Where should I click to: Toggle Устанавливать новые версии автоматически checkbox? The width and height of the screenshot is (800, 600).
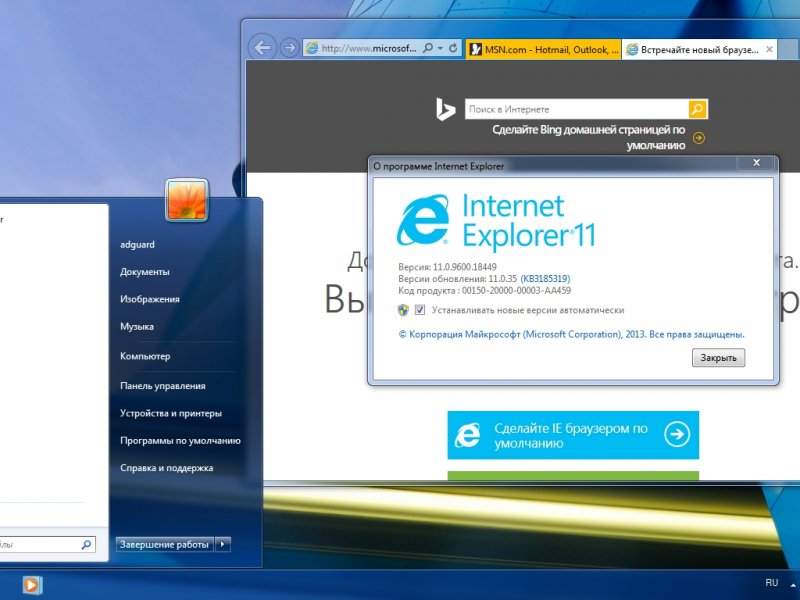coord(420,310)
